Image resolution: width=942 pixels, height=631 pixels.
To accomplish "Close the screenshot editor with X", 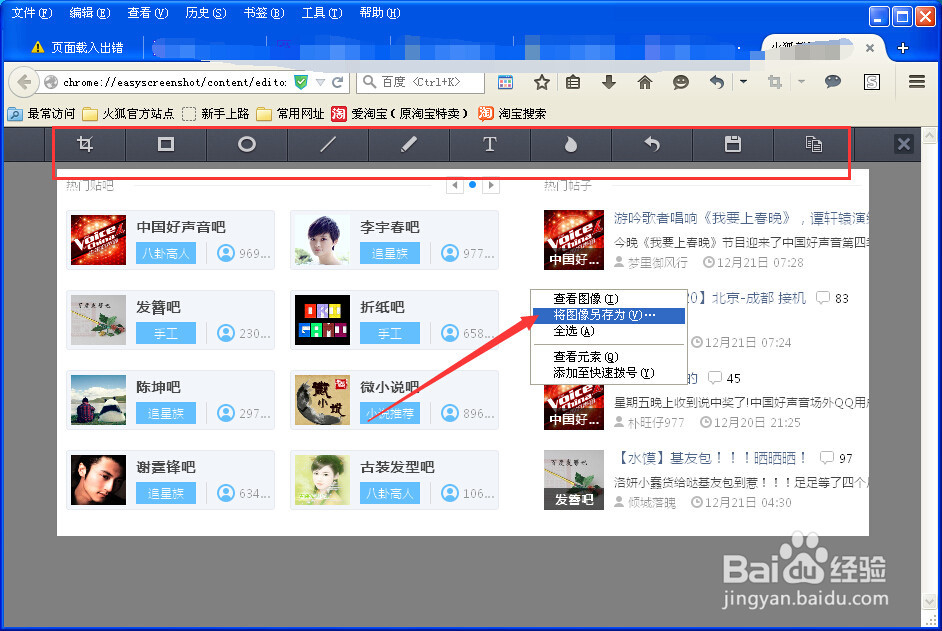I will pos(903,144).
